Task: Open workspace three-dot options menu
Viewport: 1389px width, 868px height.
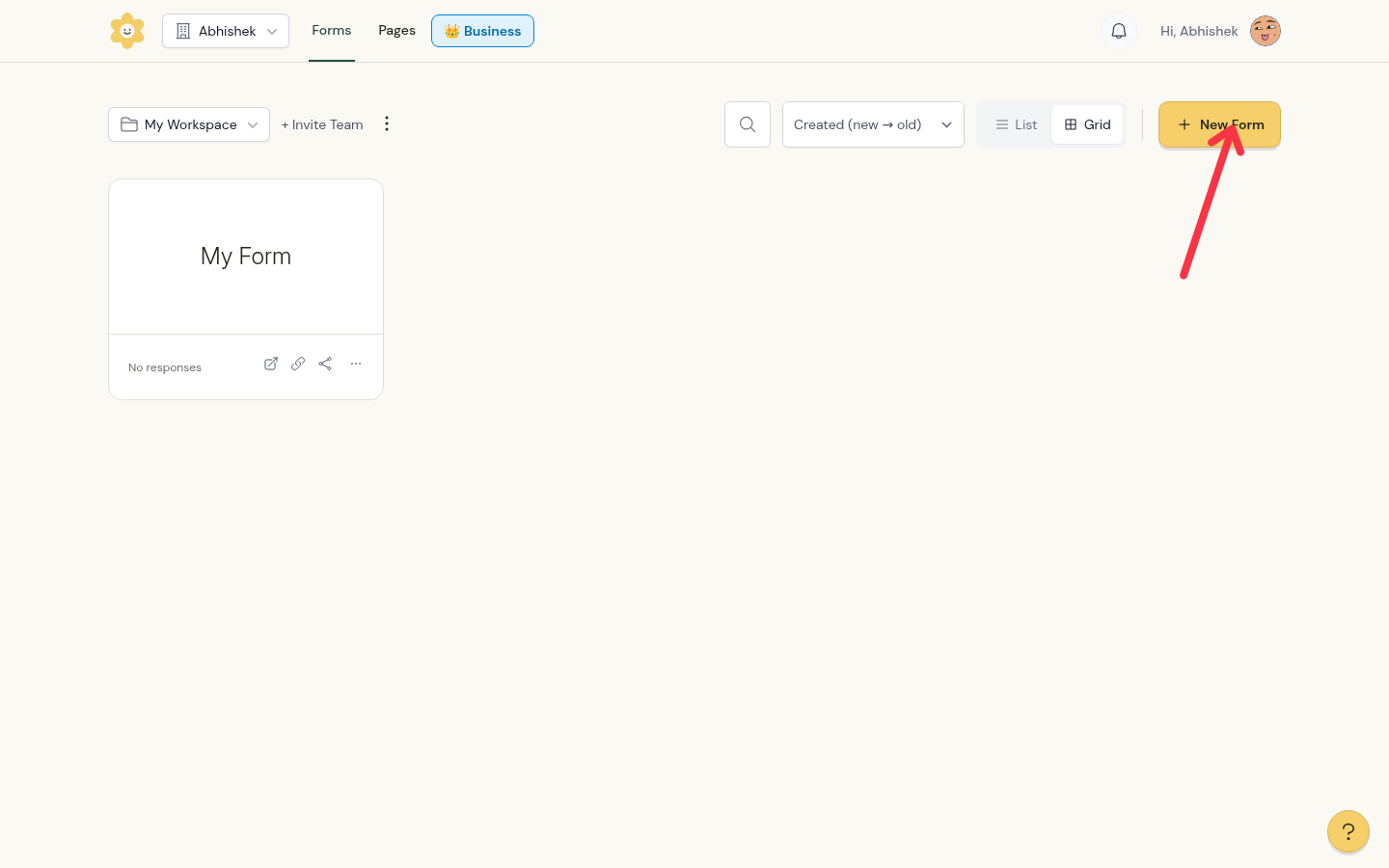Action: pos(387,123)
